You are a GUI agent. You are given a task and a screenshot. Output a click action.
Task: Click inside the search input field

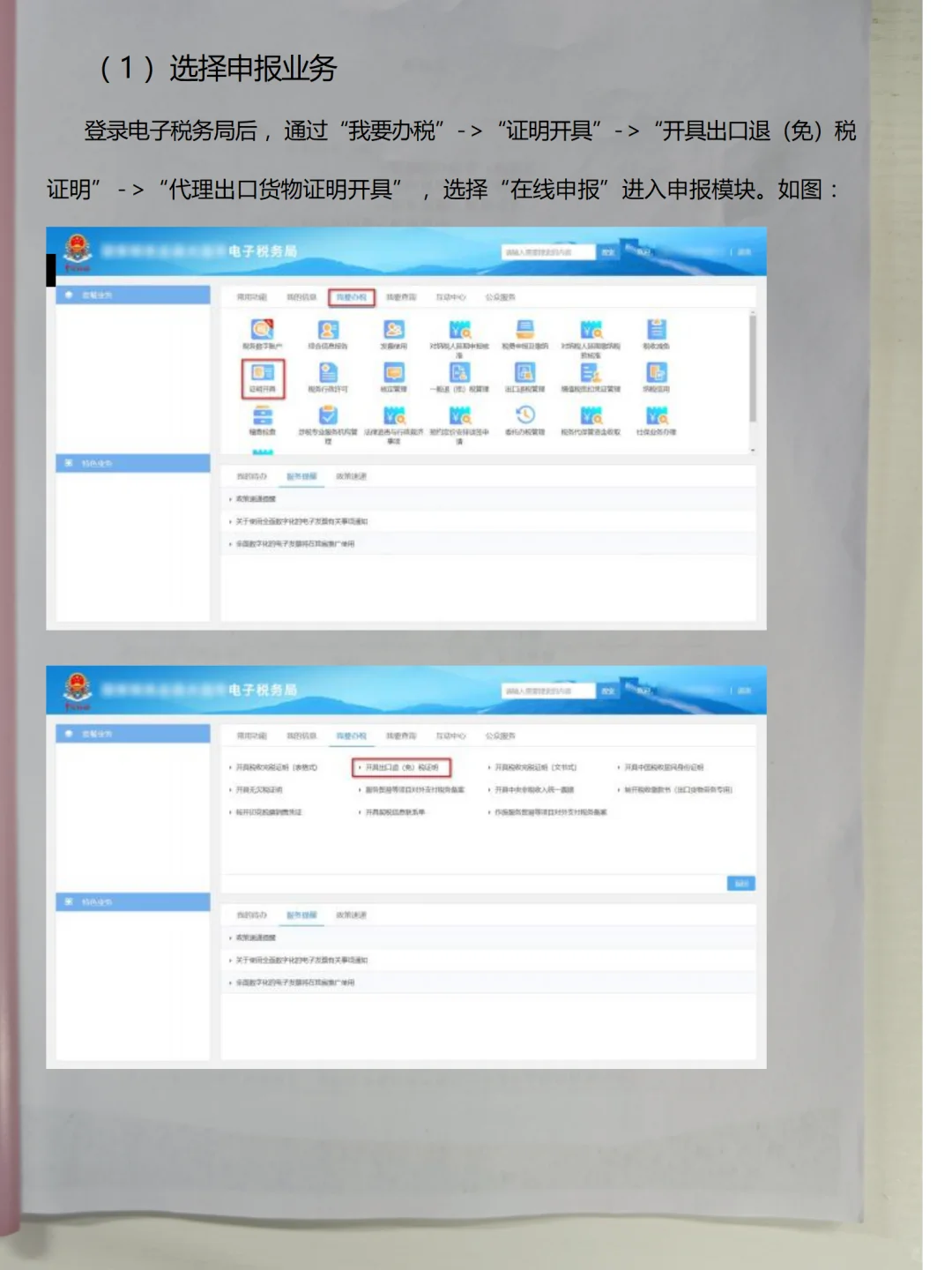click(x=547, y=251)
